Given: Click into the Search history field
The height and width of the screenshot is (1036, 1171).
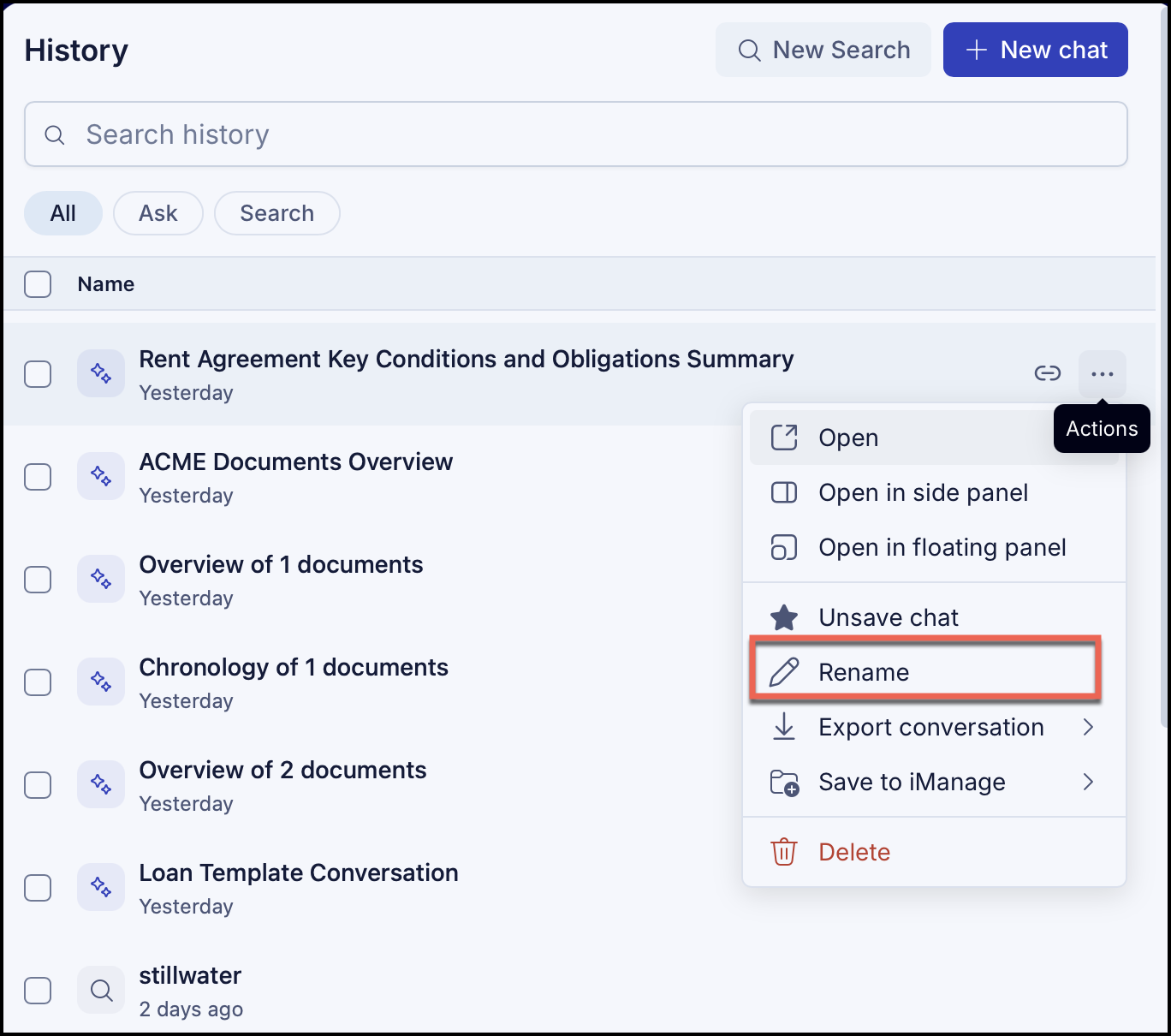Looking at the screenshot, I should click(576, 134).
